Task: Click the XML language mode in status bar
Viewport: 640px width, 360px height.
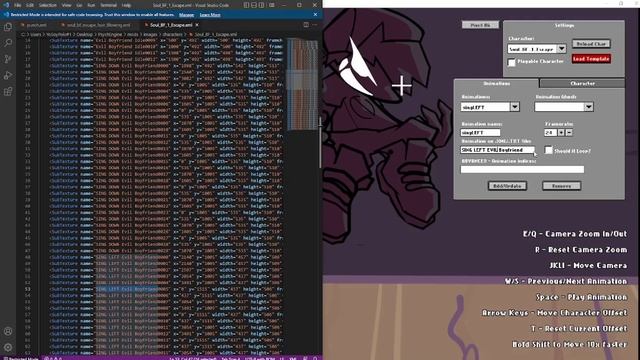Action: click(293, 358)
